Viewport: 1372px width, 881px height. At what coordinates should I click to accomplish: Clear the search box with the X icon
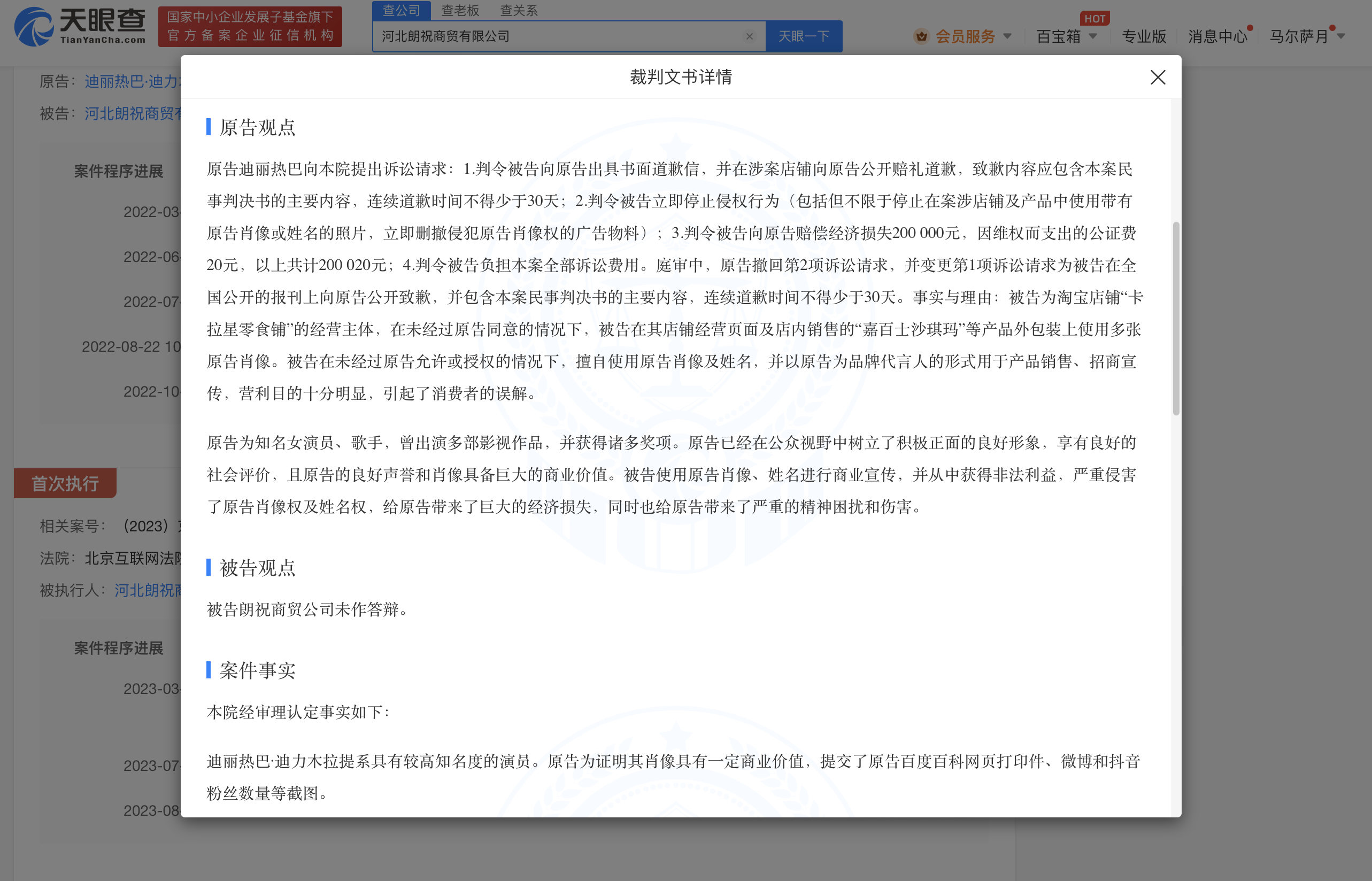[x=749, y=36]
